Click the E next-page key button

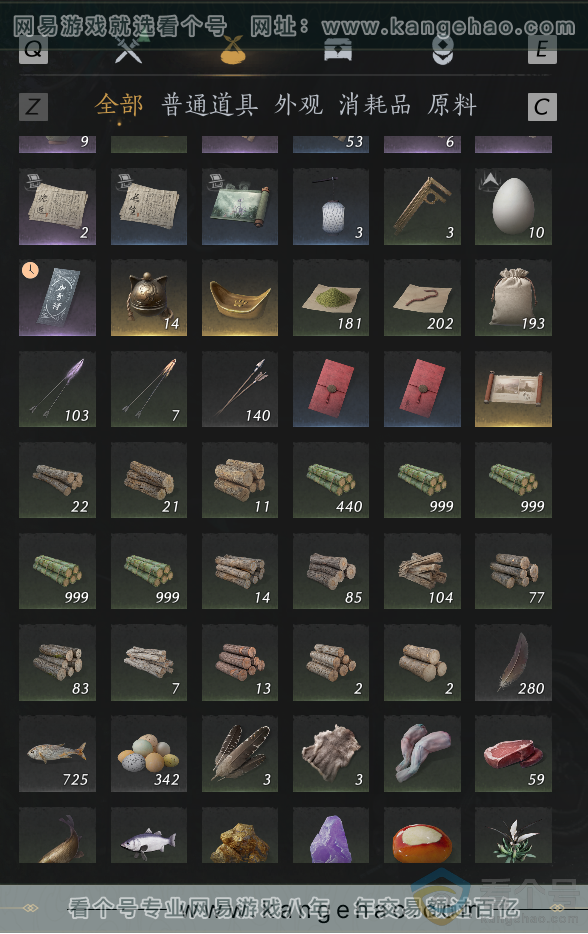click(x=542, y=49)
